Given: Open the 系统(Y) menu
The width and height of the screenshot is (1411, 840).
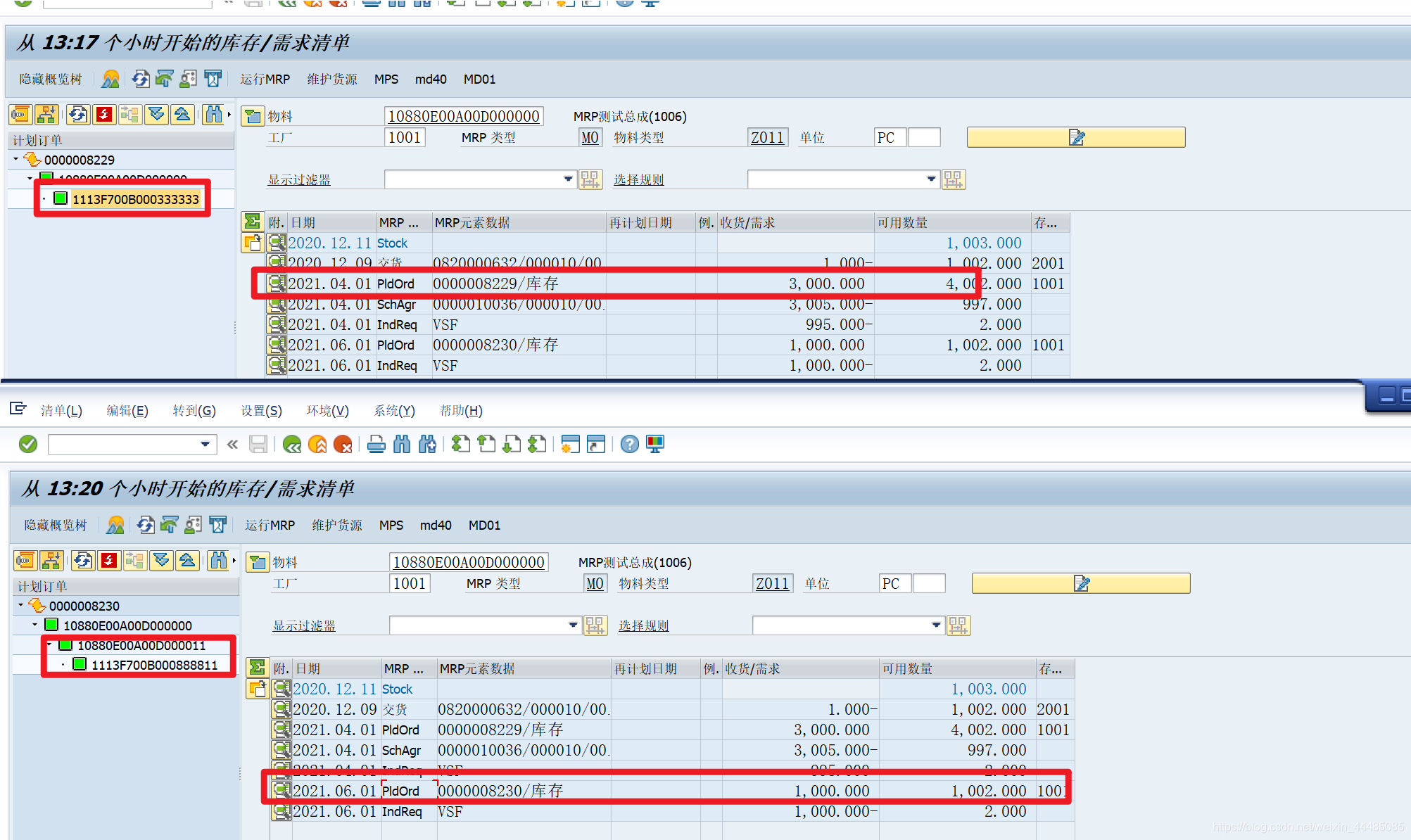Looking at the screenshot, I should click(394, 411).
